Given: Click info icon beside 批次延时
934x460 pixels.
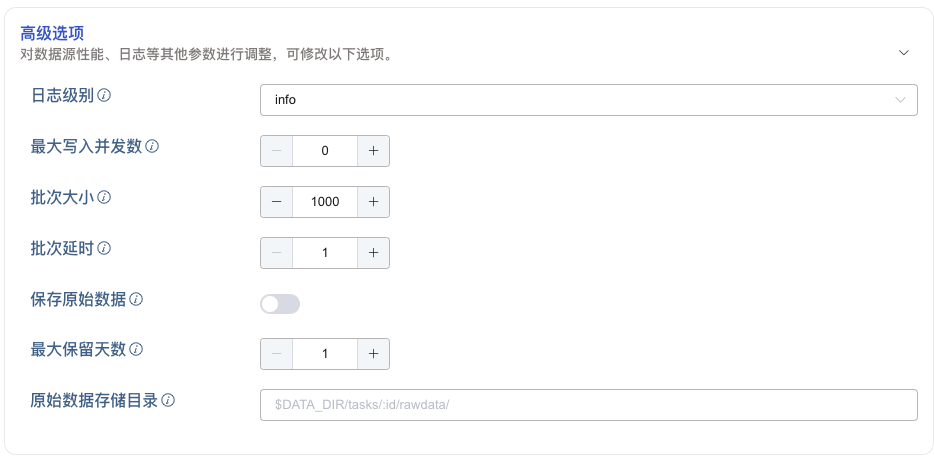Looking at the screenshot, I should pyautogui.click(x=104, y=248).
